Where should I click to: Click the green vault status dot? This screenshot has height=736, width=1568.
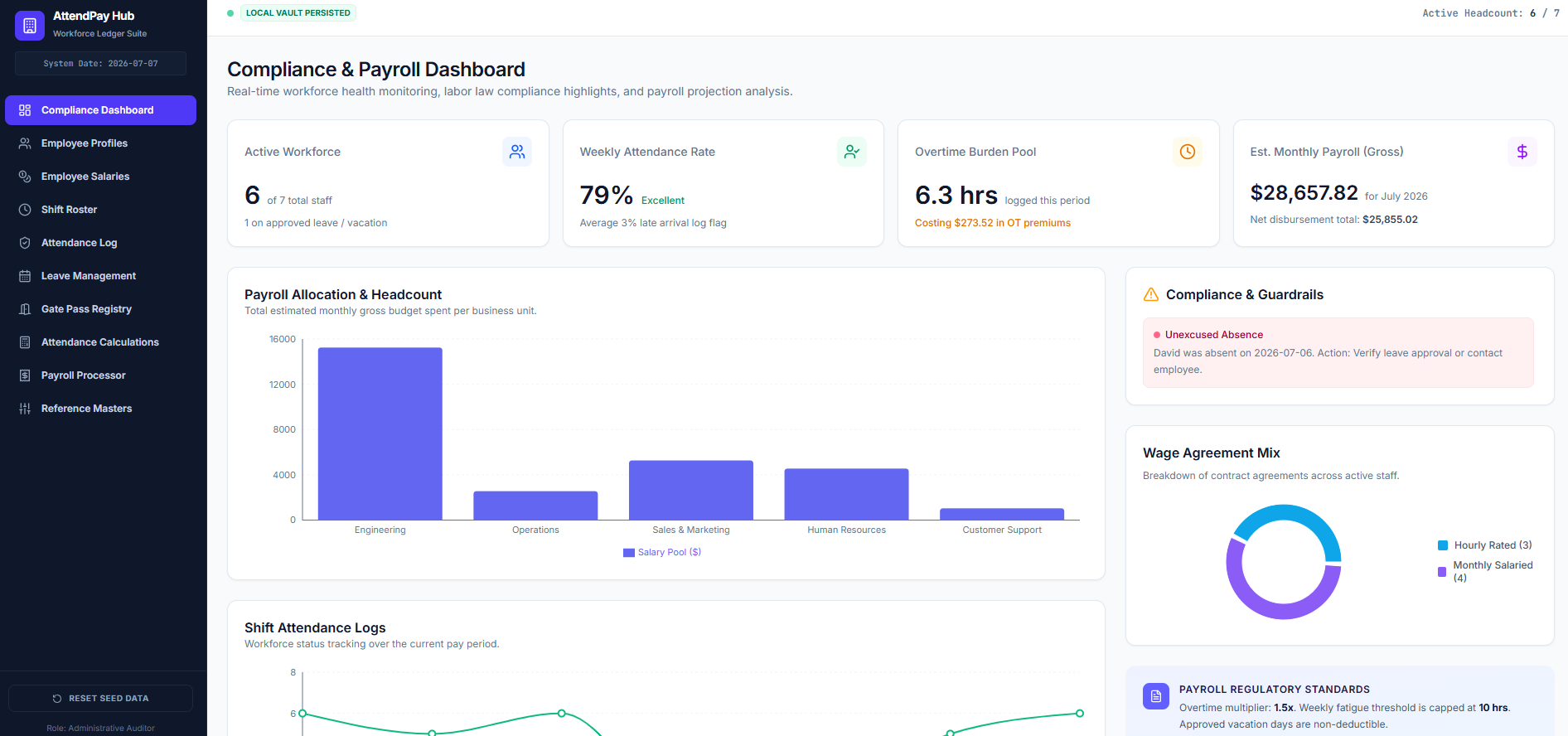point(230,13)
